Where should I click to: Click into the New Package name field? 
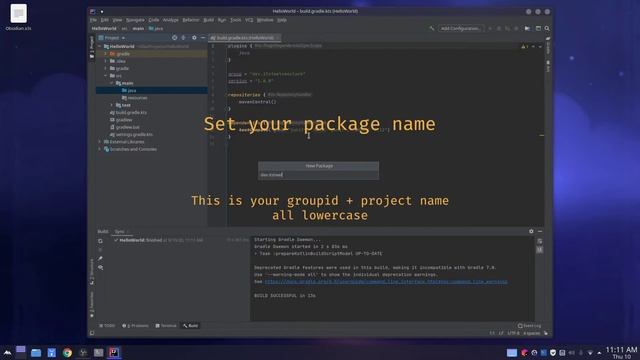coord(318,175)
